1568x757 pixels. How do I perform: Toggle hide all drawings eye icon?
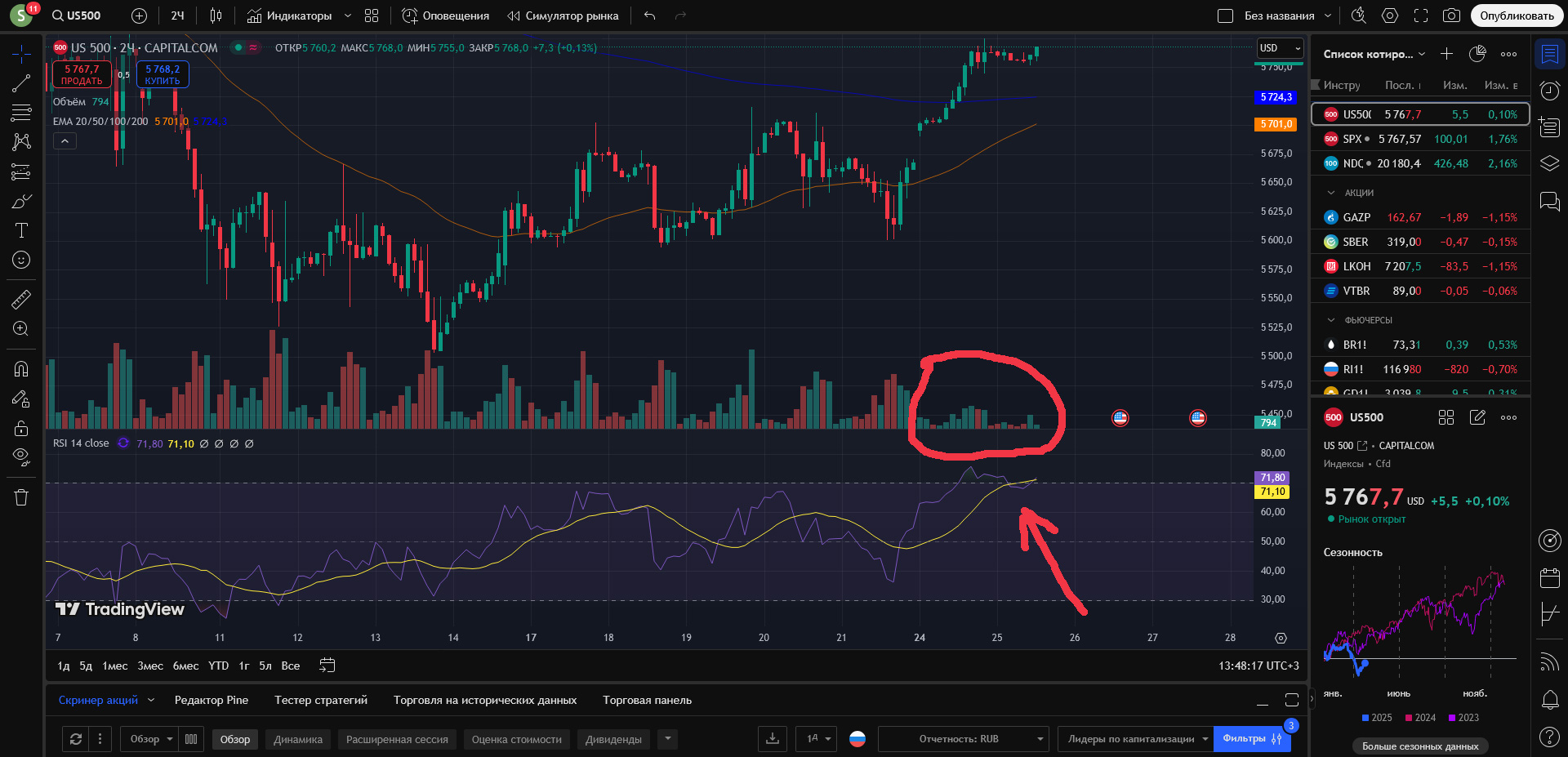pyautogui.click(x=21, y=457)
